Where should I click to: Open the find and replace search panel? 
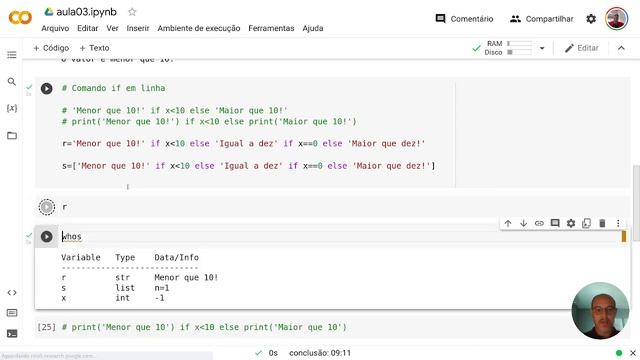(12, 82)
